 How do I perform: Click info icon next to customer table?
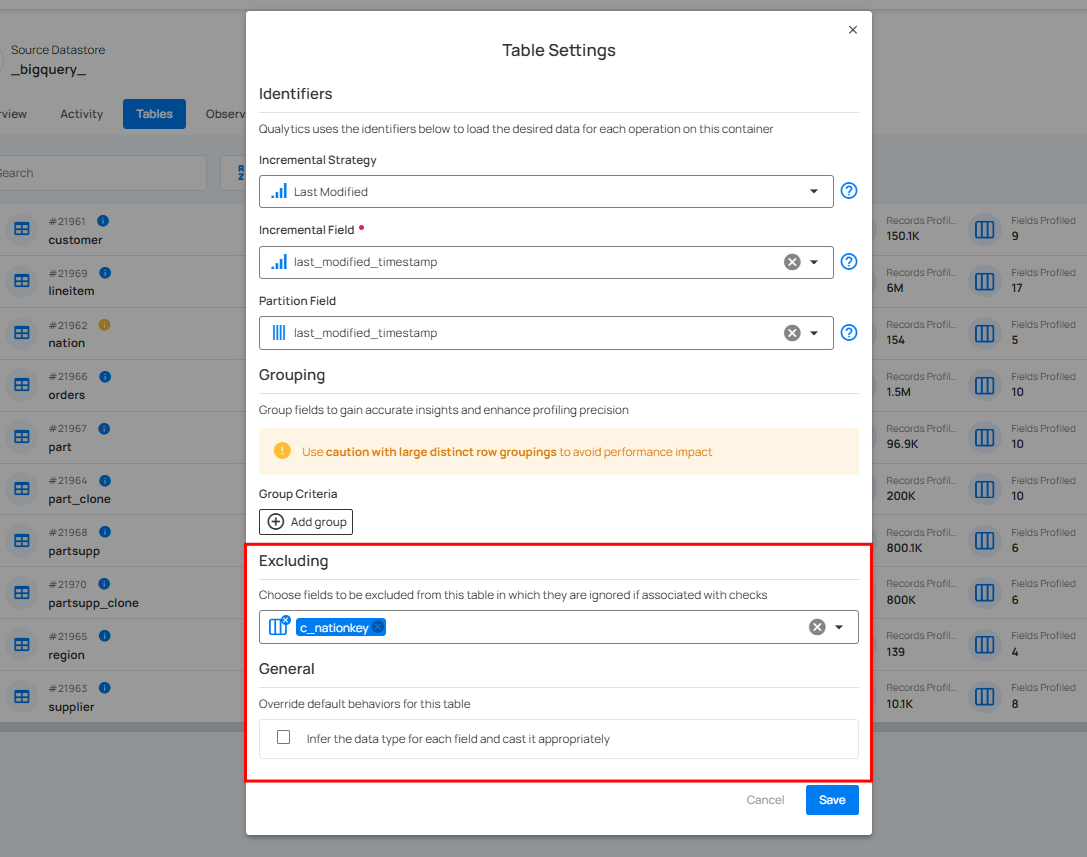(x=103, y=221)
